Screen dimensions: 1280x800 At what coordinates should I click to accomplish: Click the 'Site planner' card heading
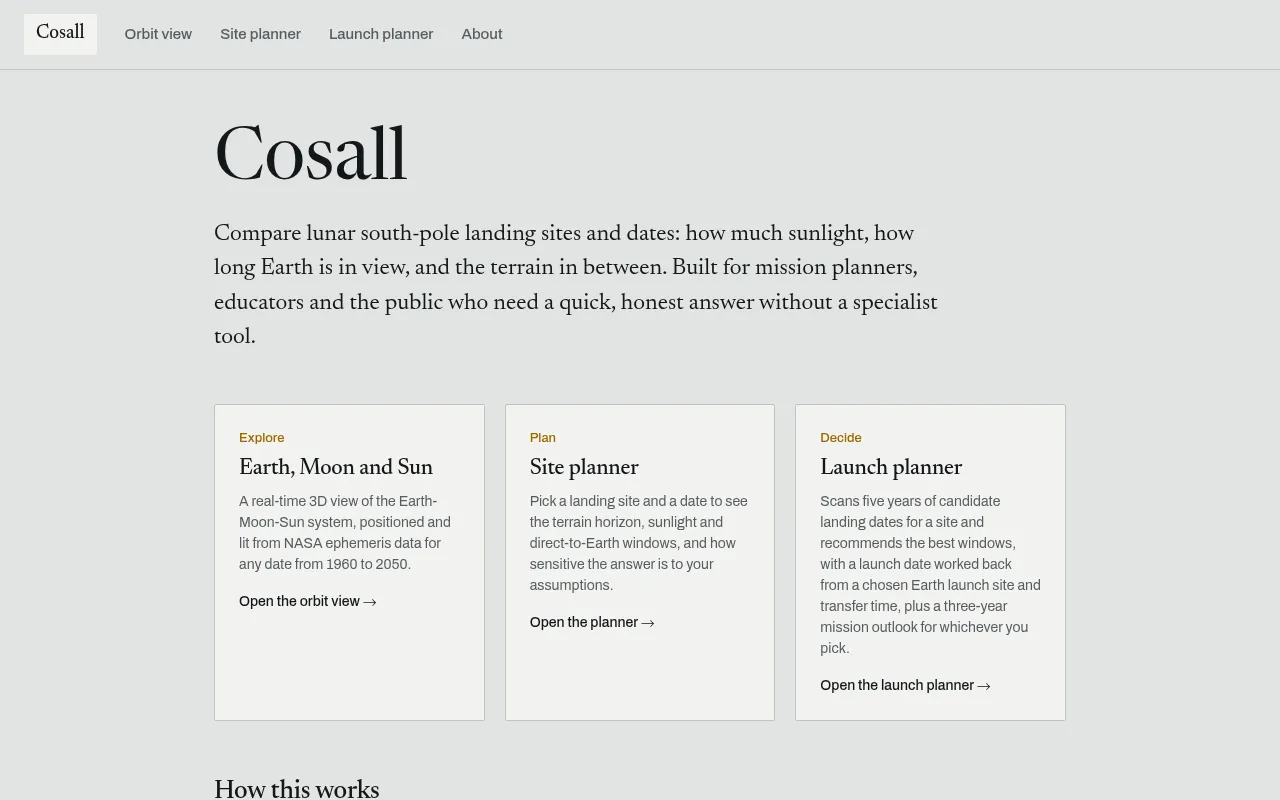[584, 468]
